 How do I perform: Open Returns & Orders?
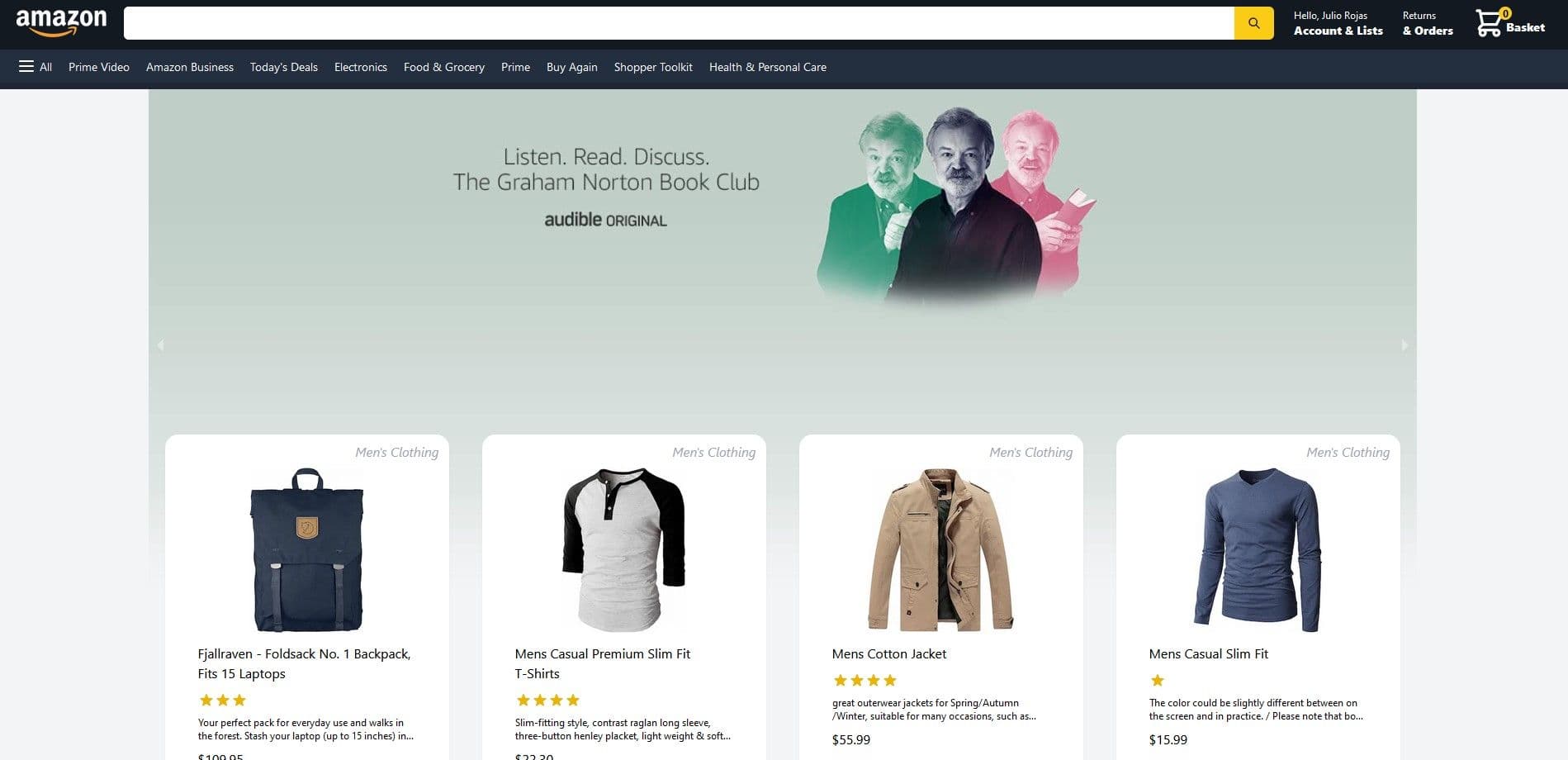point(1427,23)
